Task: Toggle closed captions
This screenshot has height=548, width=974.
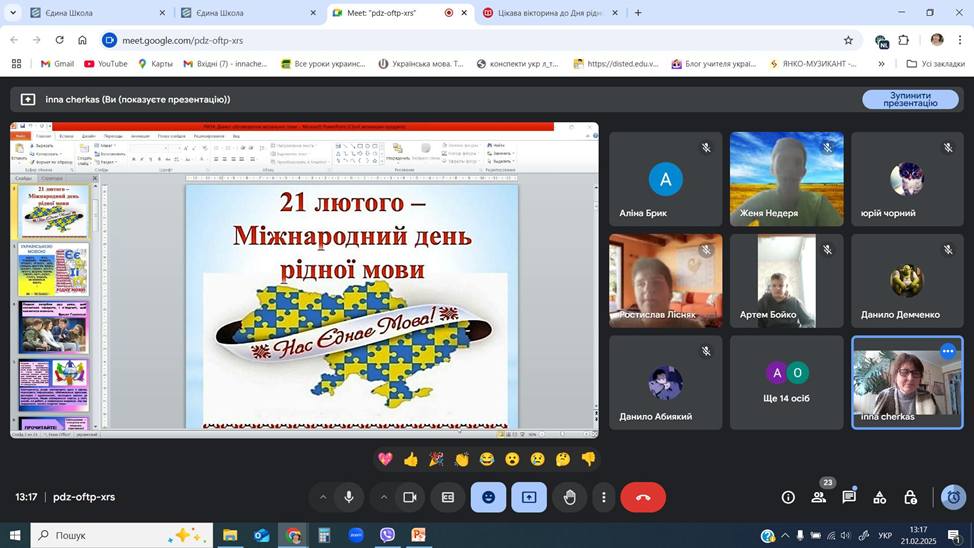Action: [448, 497]
